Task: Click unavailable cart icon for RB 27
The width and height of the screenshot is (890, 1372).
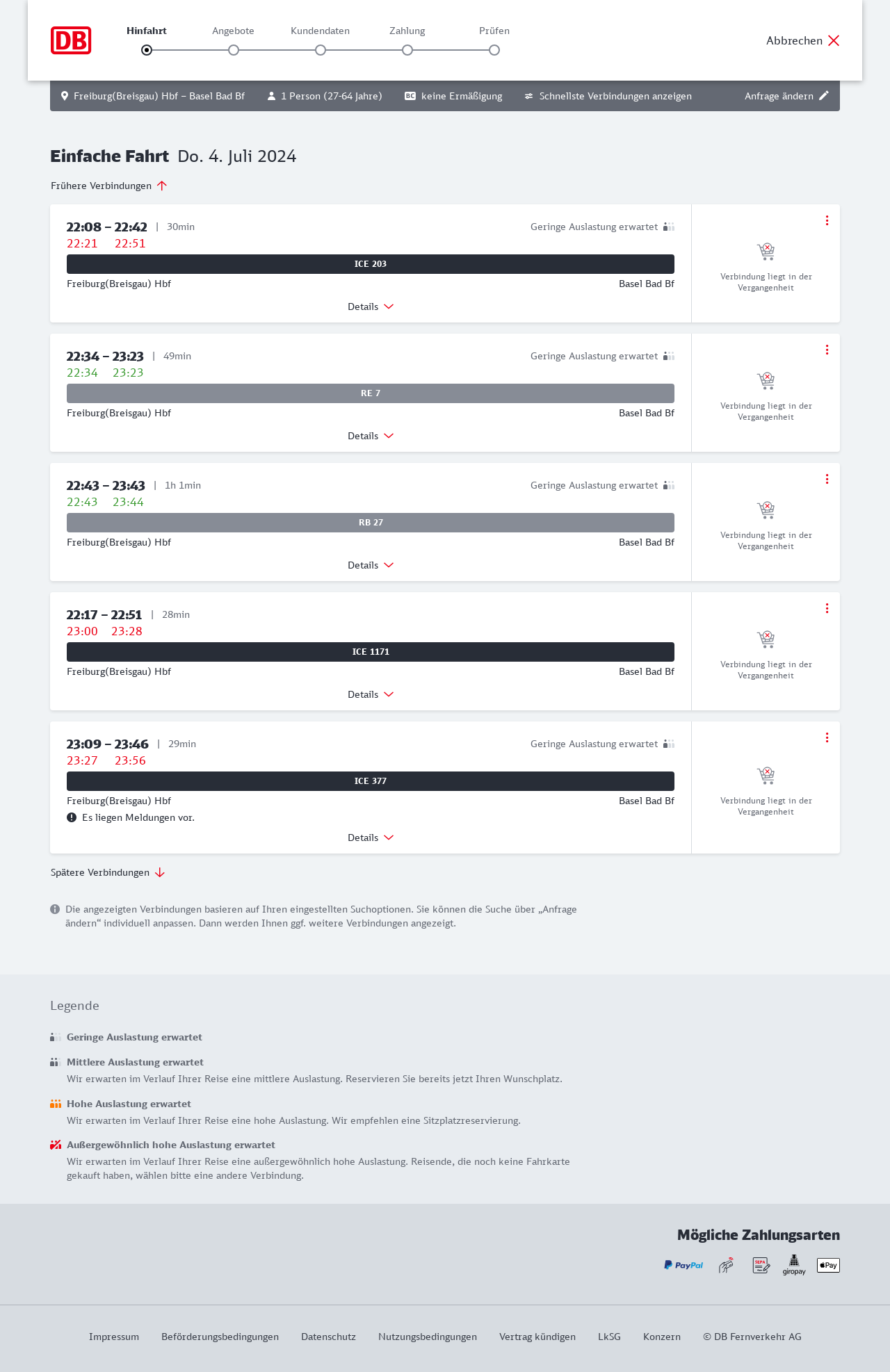Action: (766, 510)
